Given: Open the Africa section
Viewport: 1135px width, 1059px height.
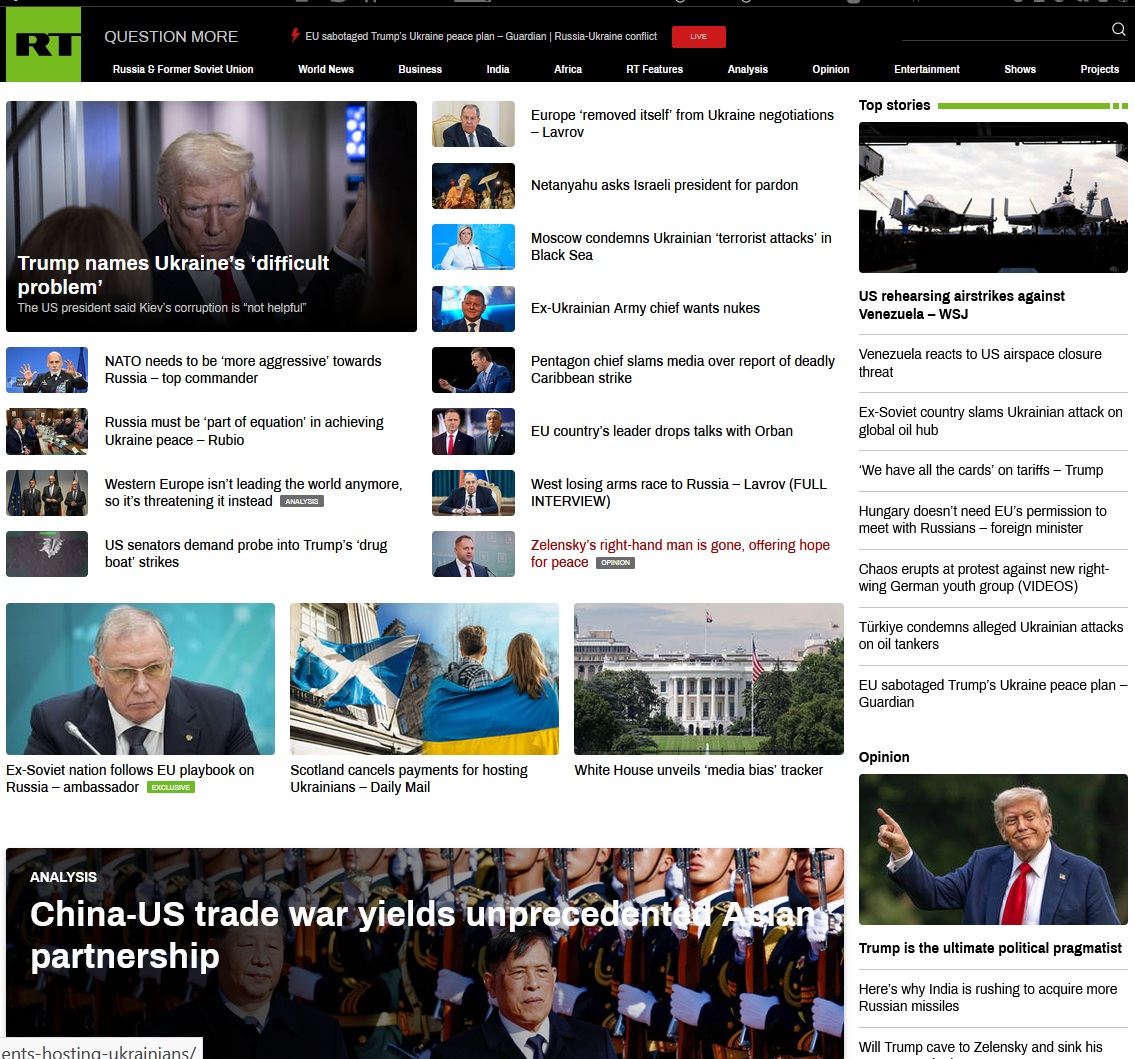Looking at the screenshot, I should coord(568,69).
